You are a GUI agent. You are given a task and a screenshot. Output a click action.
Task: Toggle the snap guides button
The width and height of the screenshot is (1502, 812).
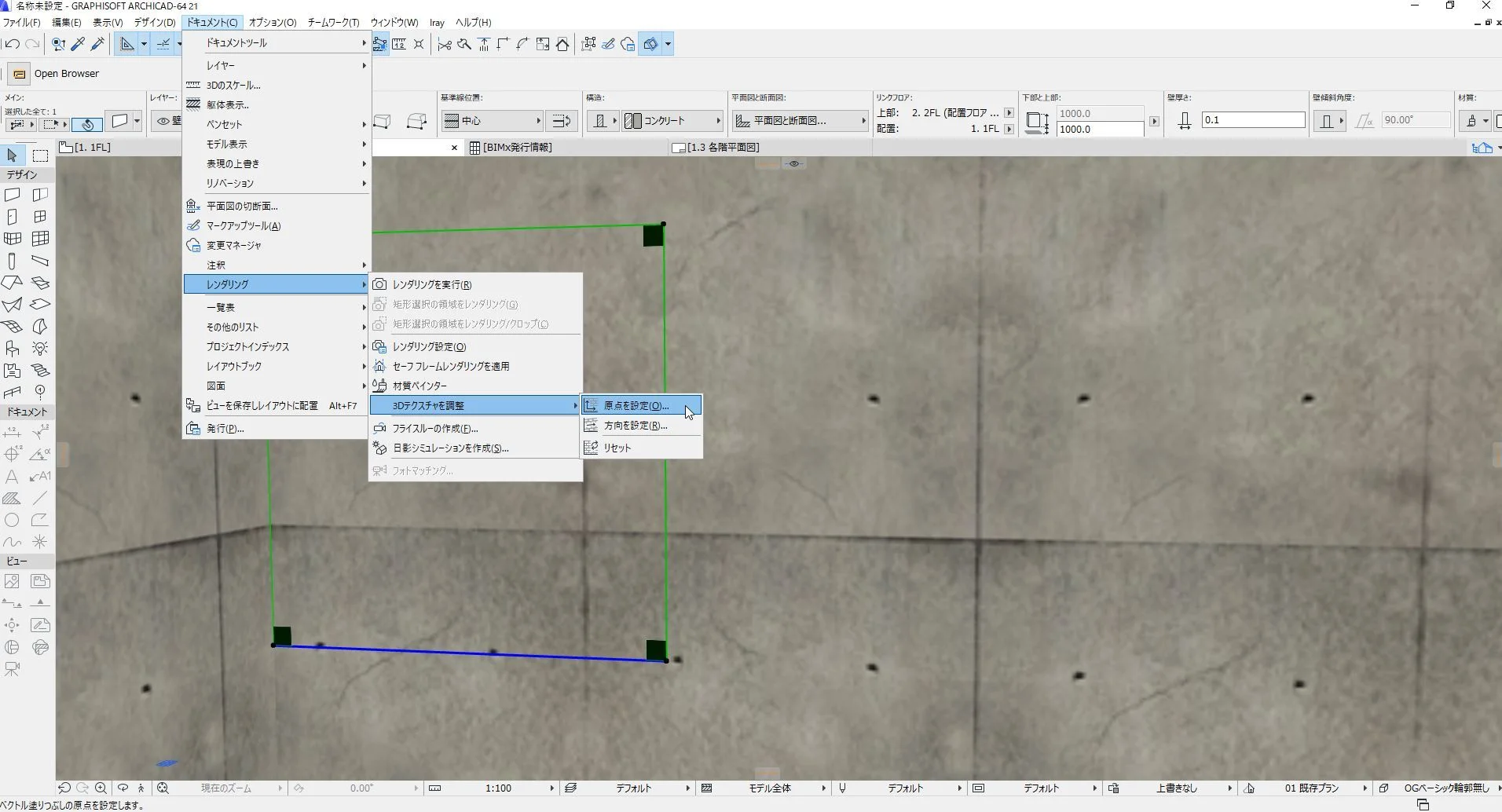point(163,45)
